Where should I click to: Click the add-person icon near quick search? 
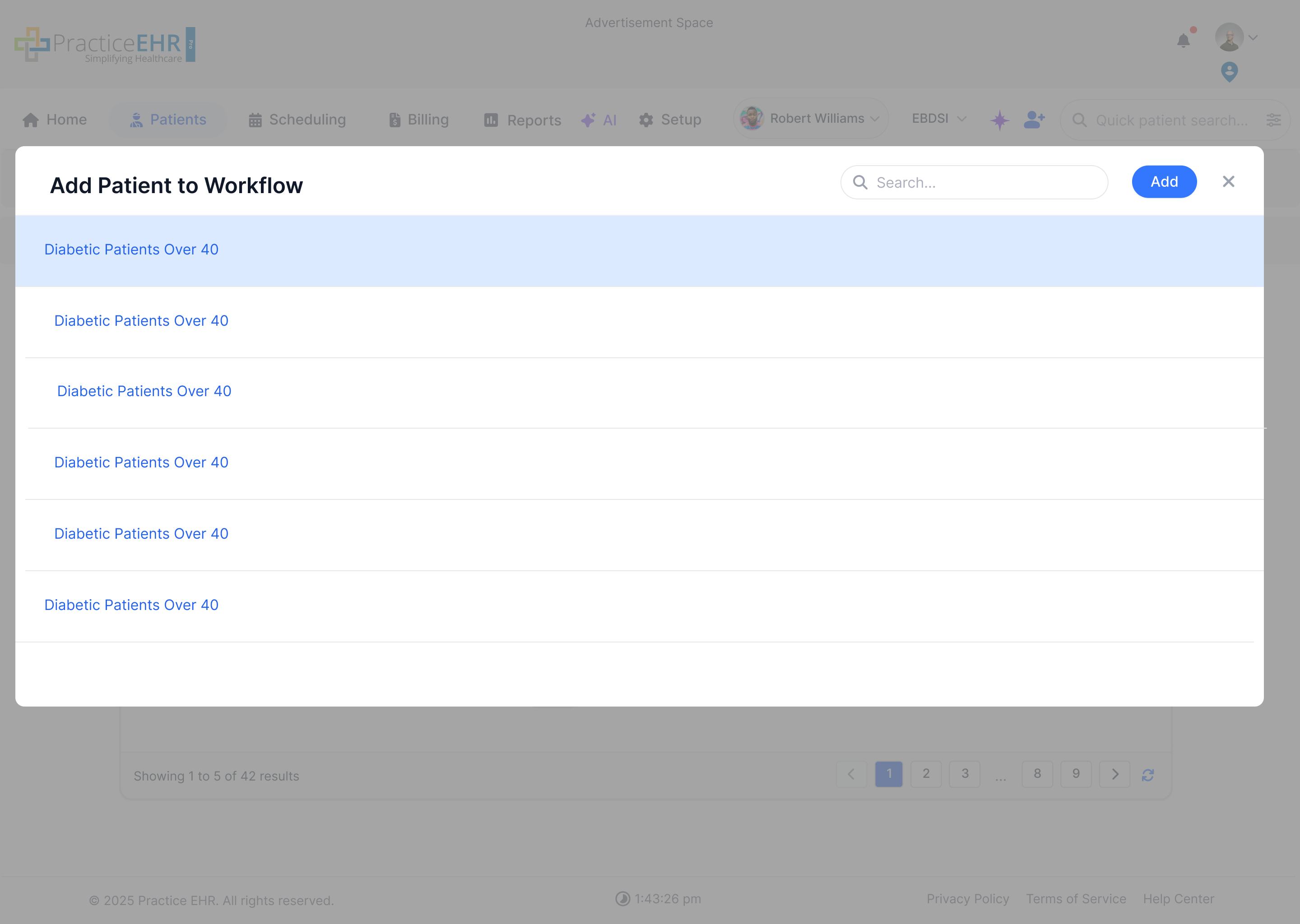[1034, 120]
